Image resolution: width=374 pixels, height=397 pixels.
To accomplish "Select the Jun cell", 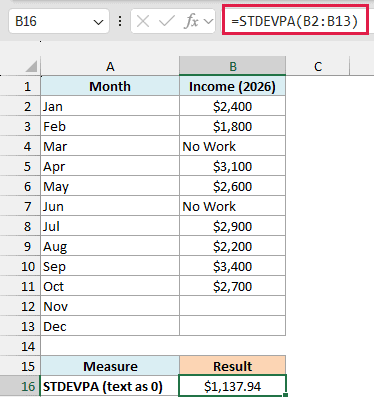I will pos(110,206).
